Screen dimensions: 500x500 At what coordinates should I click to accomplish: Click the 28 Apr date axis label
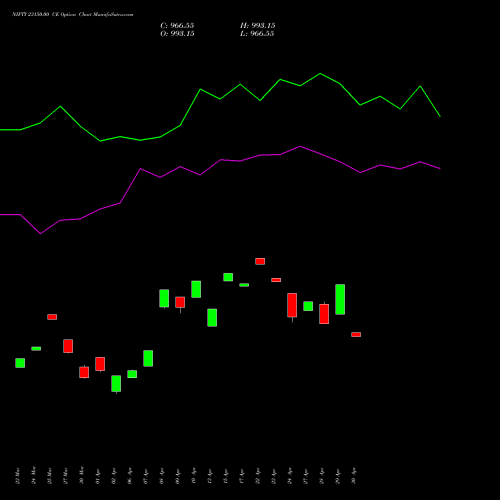(322, 476)
